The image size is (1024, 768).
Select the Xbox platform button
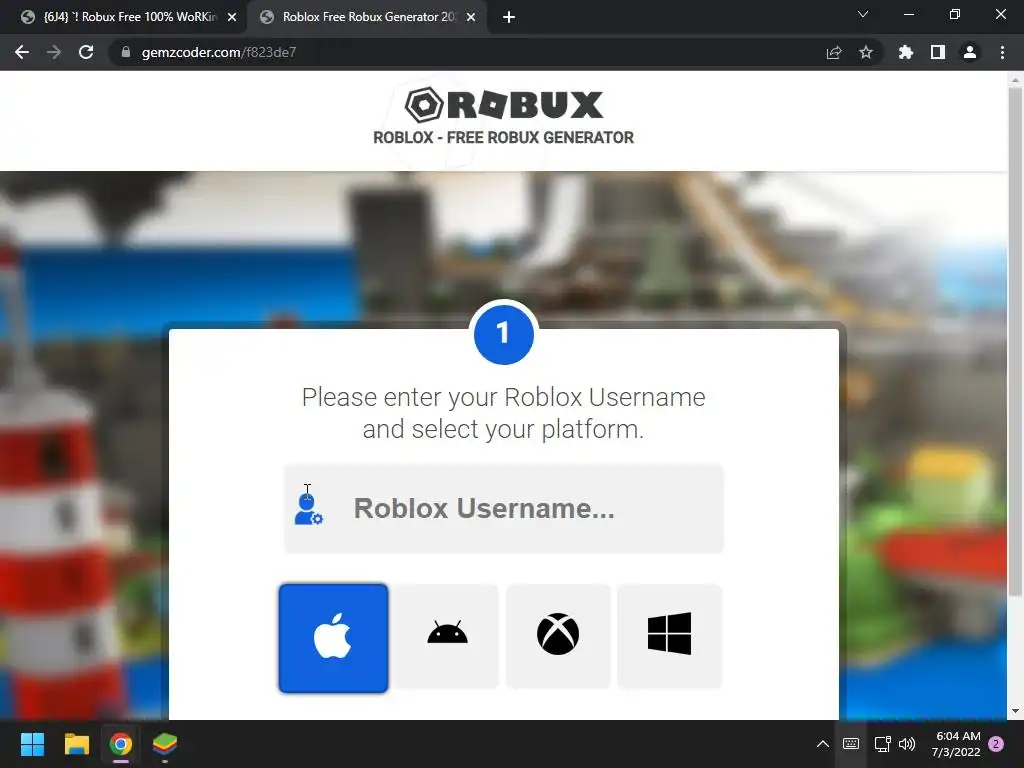tap(558, 636)
